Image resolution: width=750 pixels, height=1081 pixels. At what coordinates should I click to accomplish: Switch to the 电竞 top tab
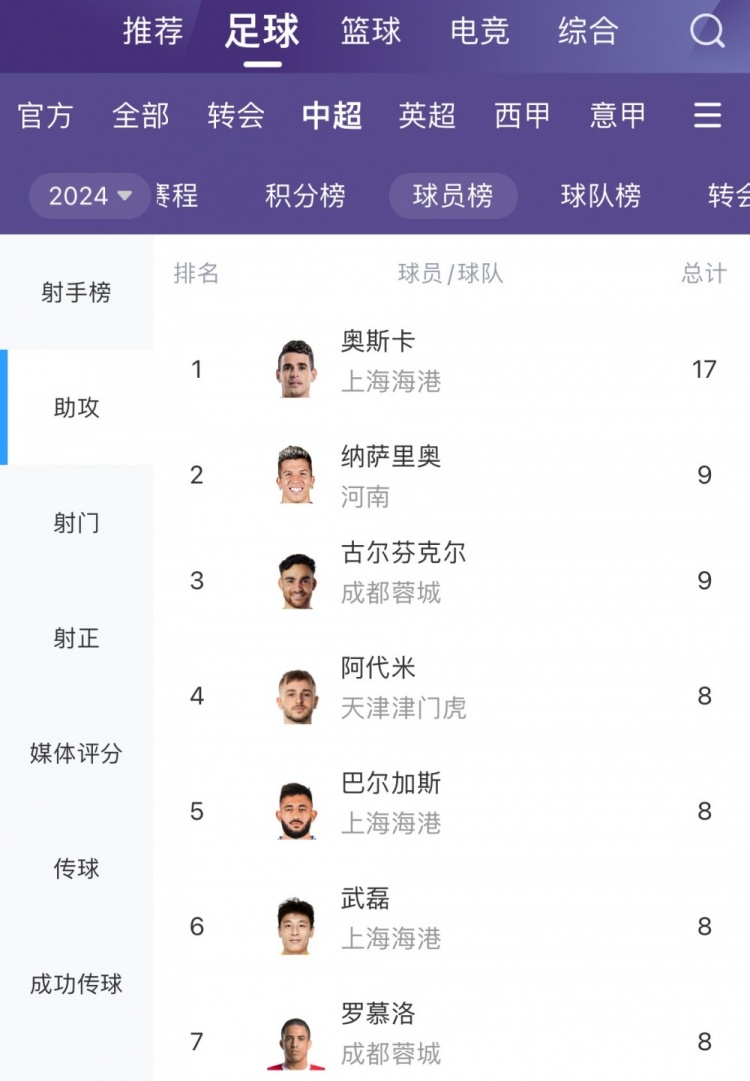pyautogui.click(x=480, y=31)
